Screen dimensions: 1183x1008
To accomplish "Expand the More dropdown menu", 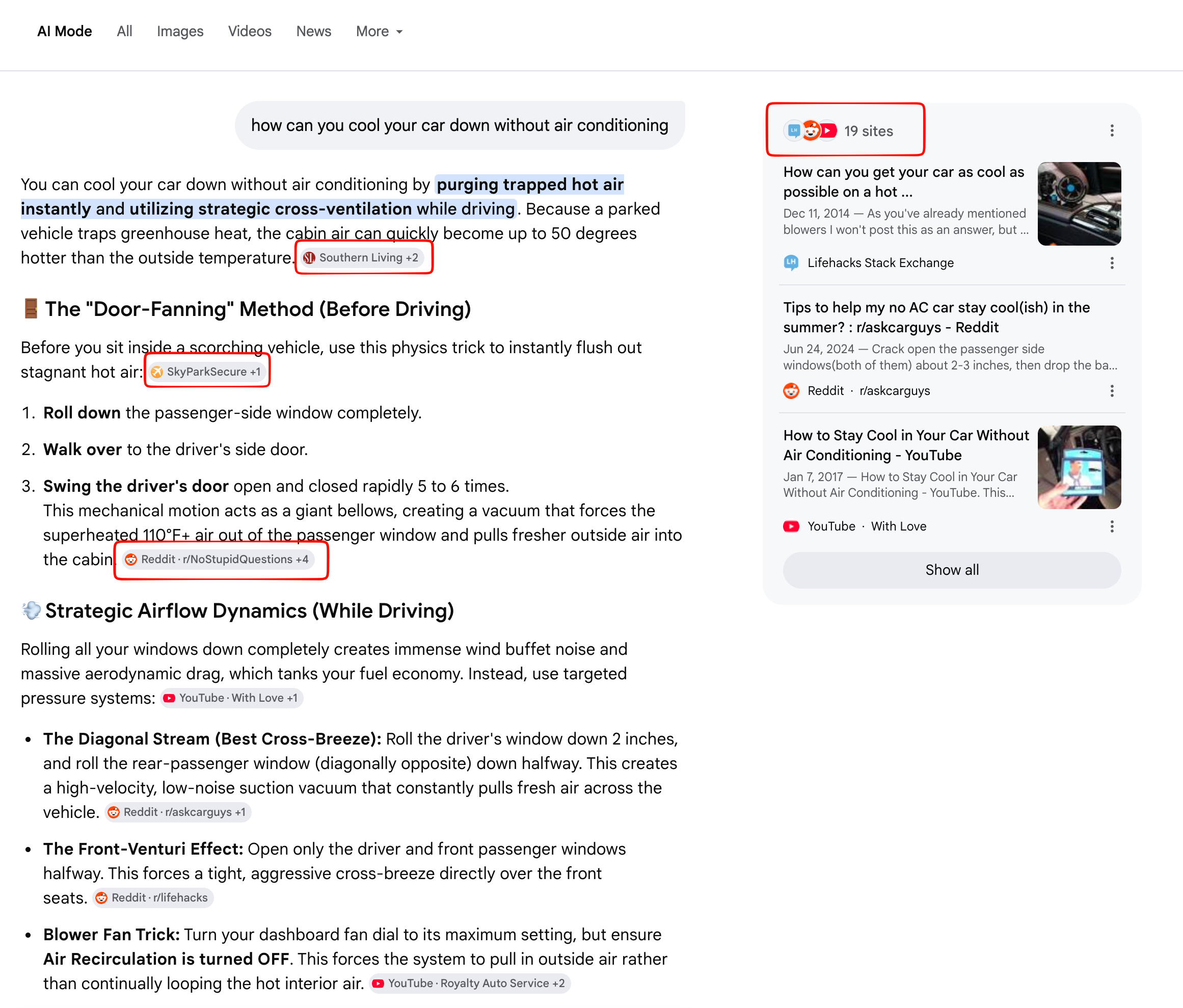I will (x=379, y=32).
